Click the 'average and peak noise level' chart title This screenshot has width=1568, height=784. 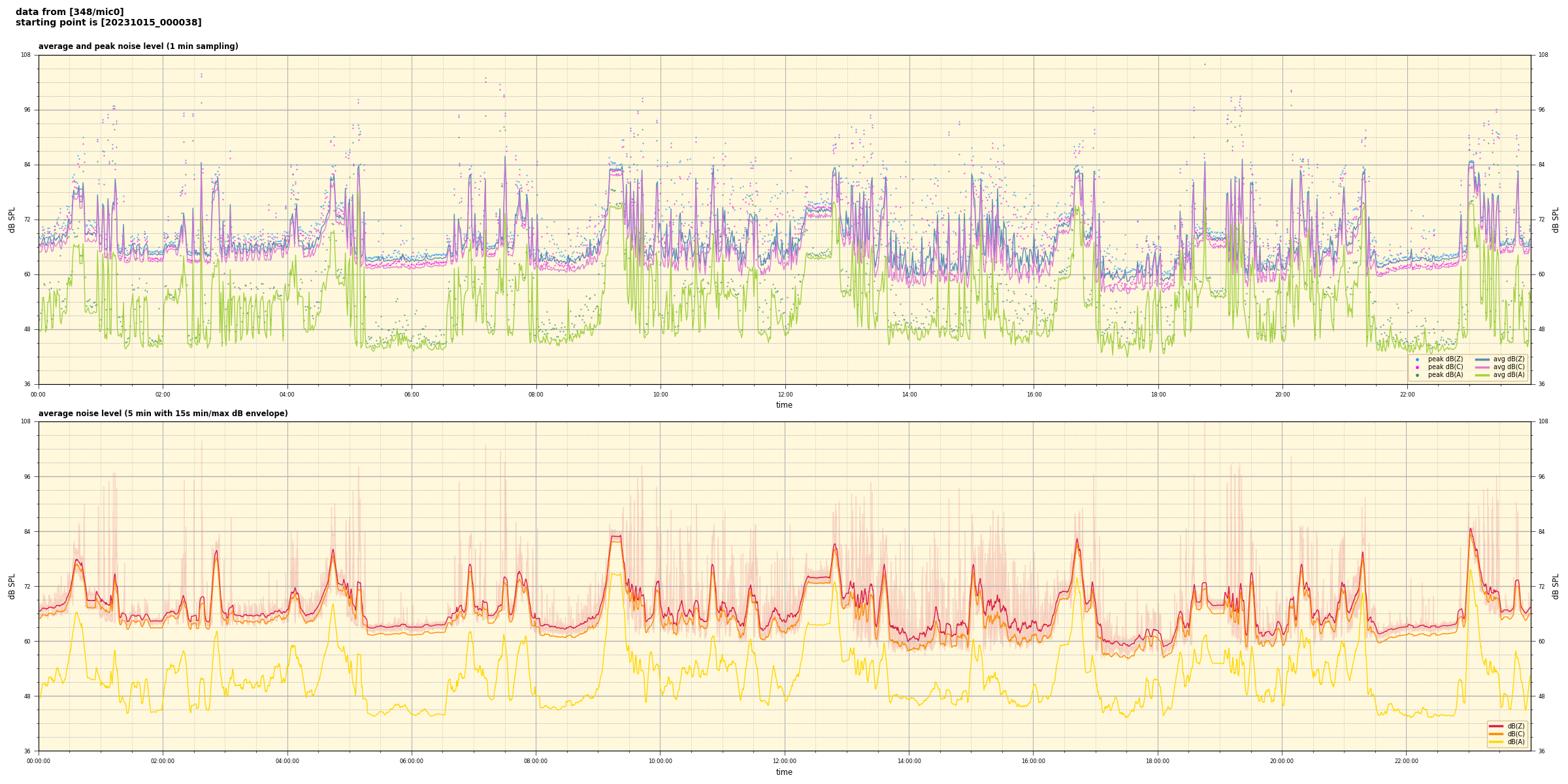pyautogui.click(x=138, y=46)
